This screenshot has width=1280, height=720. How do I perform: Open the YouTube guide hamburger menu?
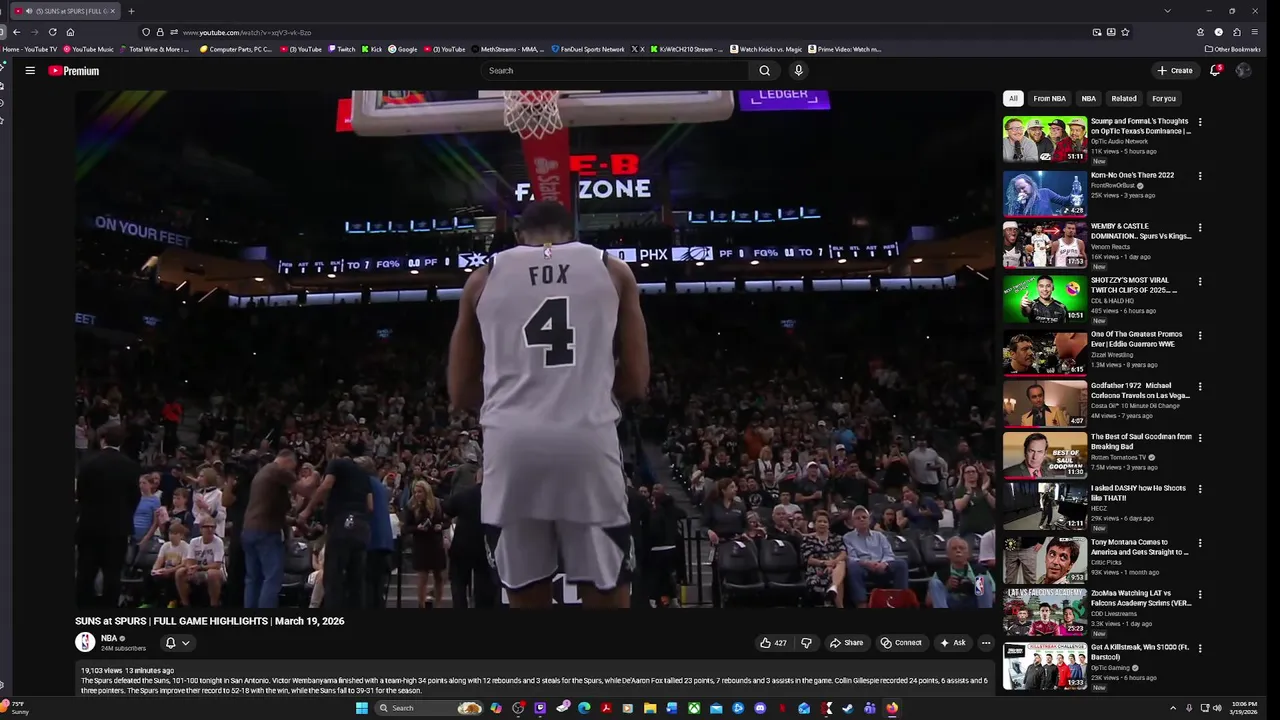pyautogui.click(x=30, y=71)
